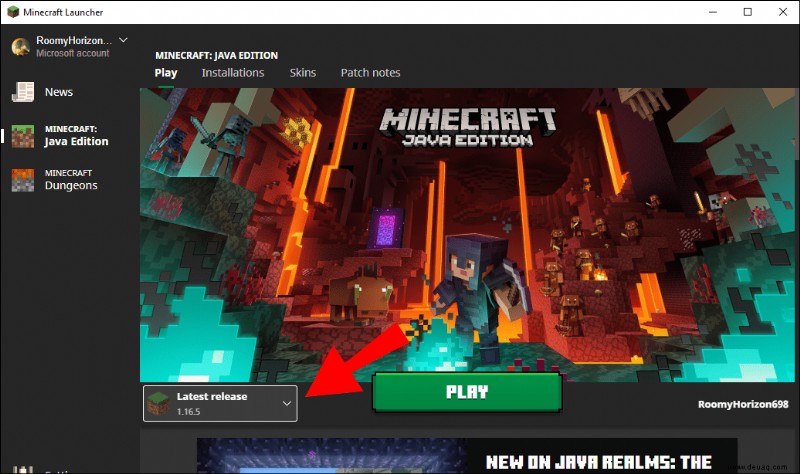Expand the account dropdown chevron
The height and width of the screenshot is (474, 800).
click(x=123, y=40)
